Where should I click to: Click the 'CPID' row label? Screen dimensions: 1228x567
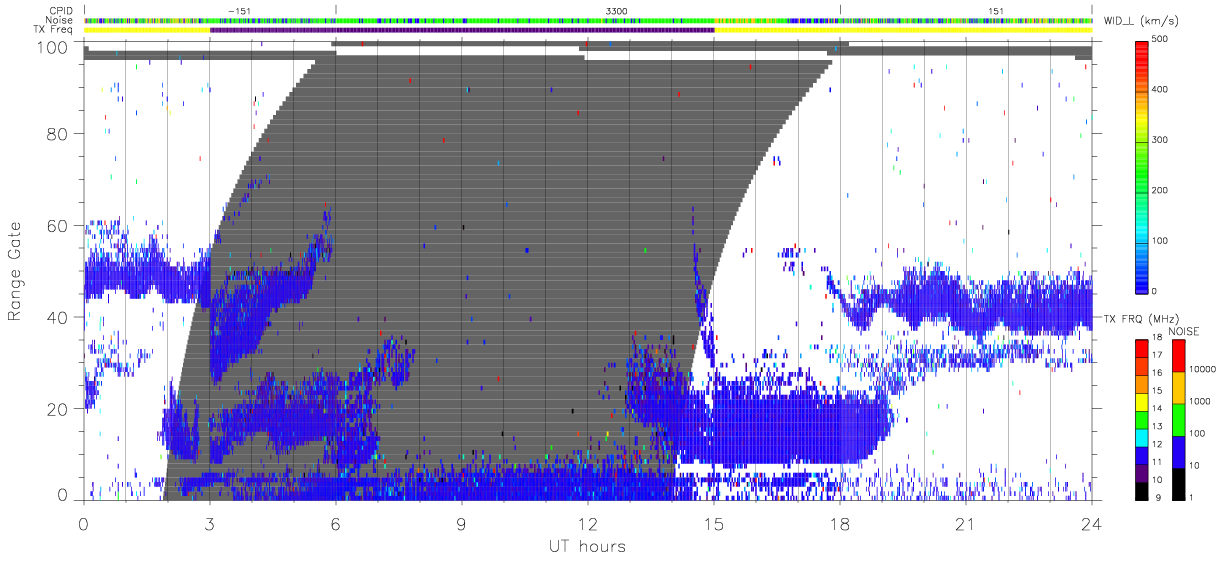[x=61, y=11]
